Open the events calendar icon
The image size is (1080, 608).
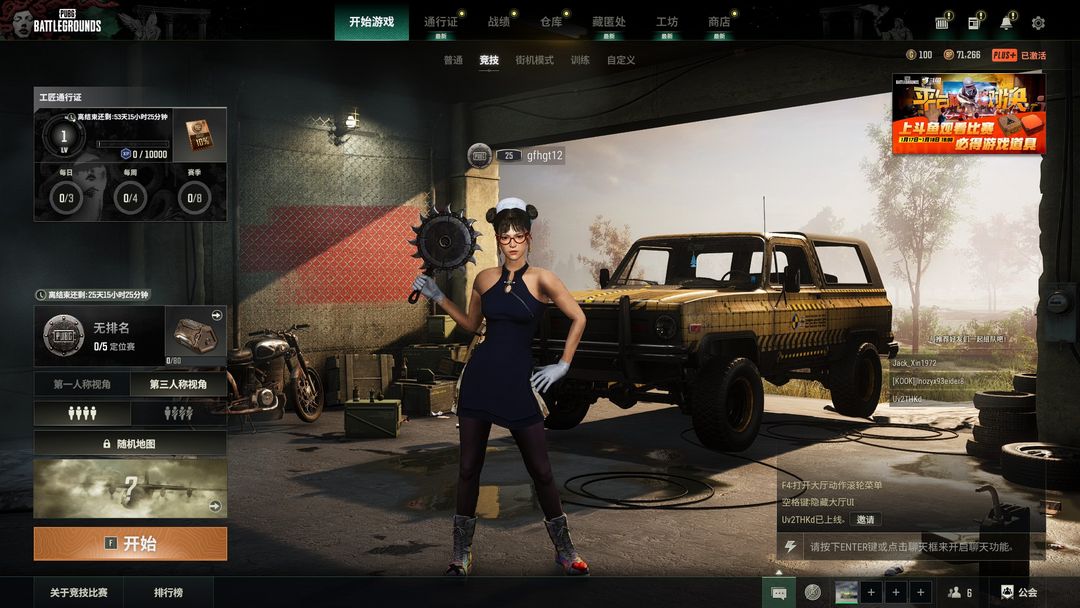tap(942, 23)
